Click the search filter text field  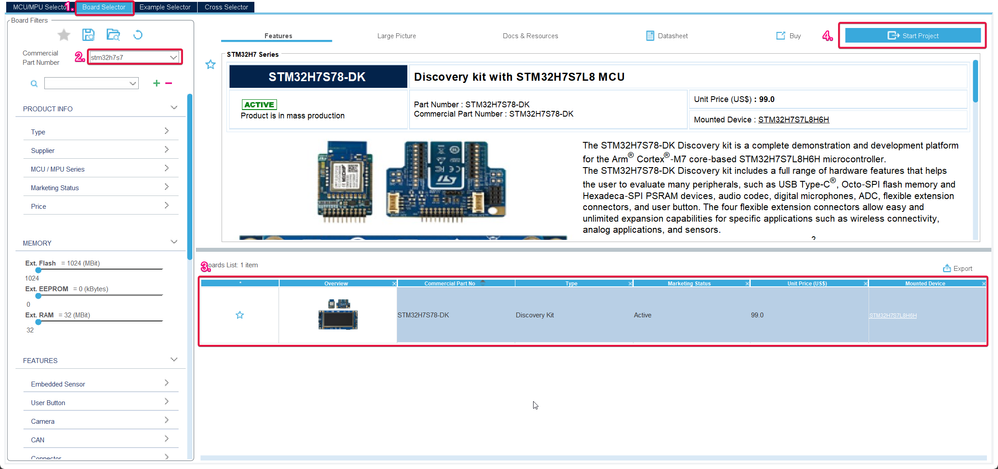click(x=86, y=83)
